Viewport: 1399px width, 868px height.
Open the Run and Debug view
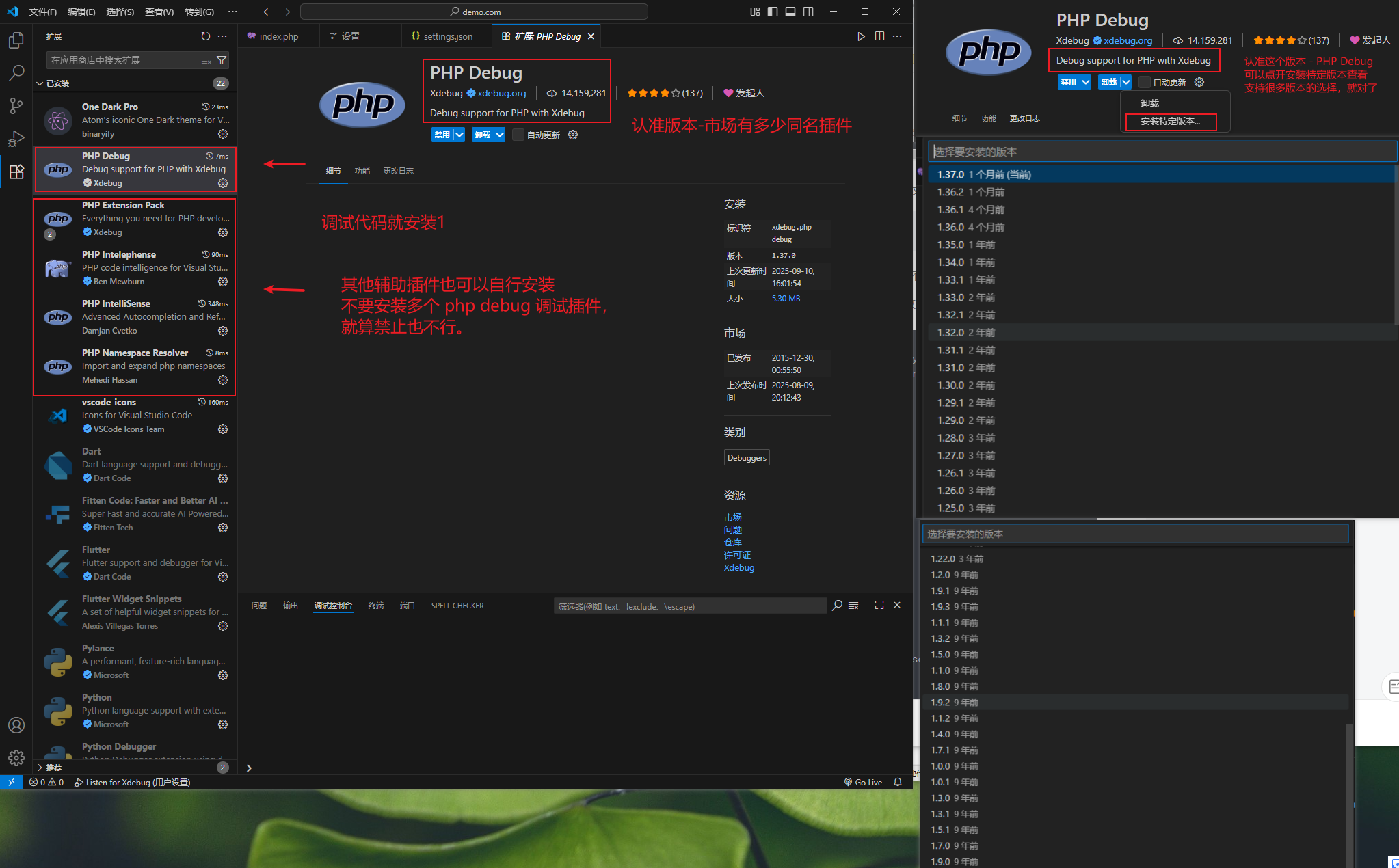[x=16, y=138]
